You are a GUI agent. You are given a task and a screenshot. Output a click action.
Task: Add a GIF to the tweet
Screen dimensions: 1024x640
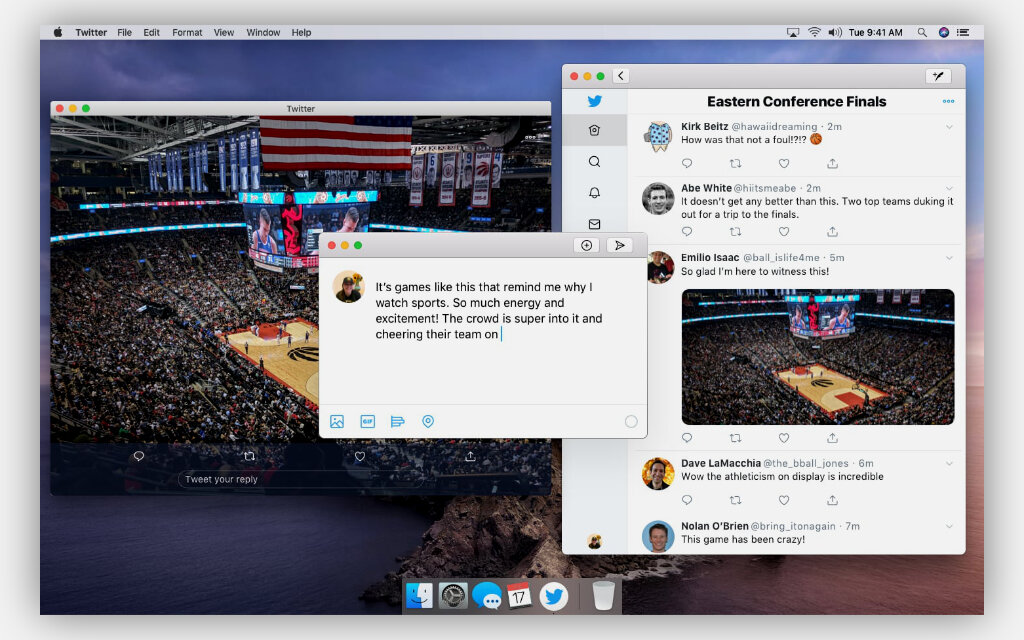tap(368, 421)
